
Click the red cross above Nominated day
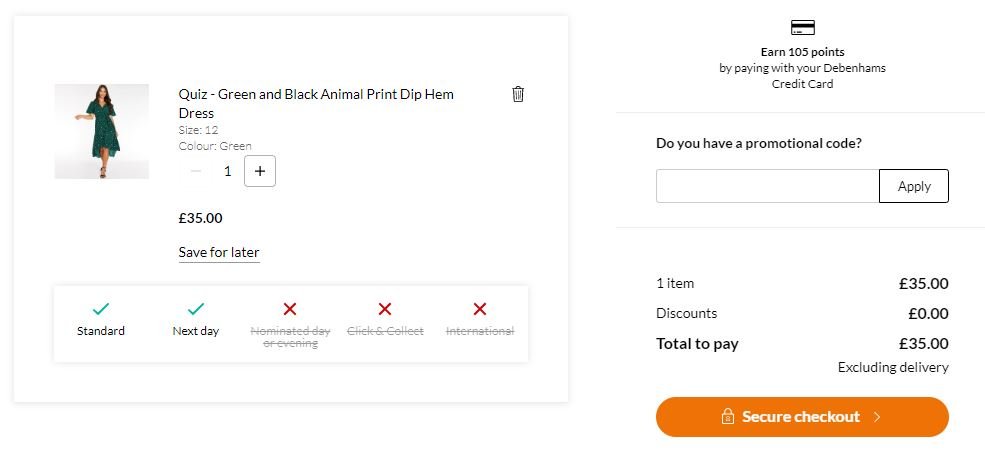pyautogui.click(x=290, y=308)
